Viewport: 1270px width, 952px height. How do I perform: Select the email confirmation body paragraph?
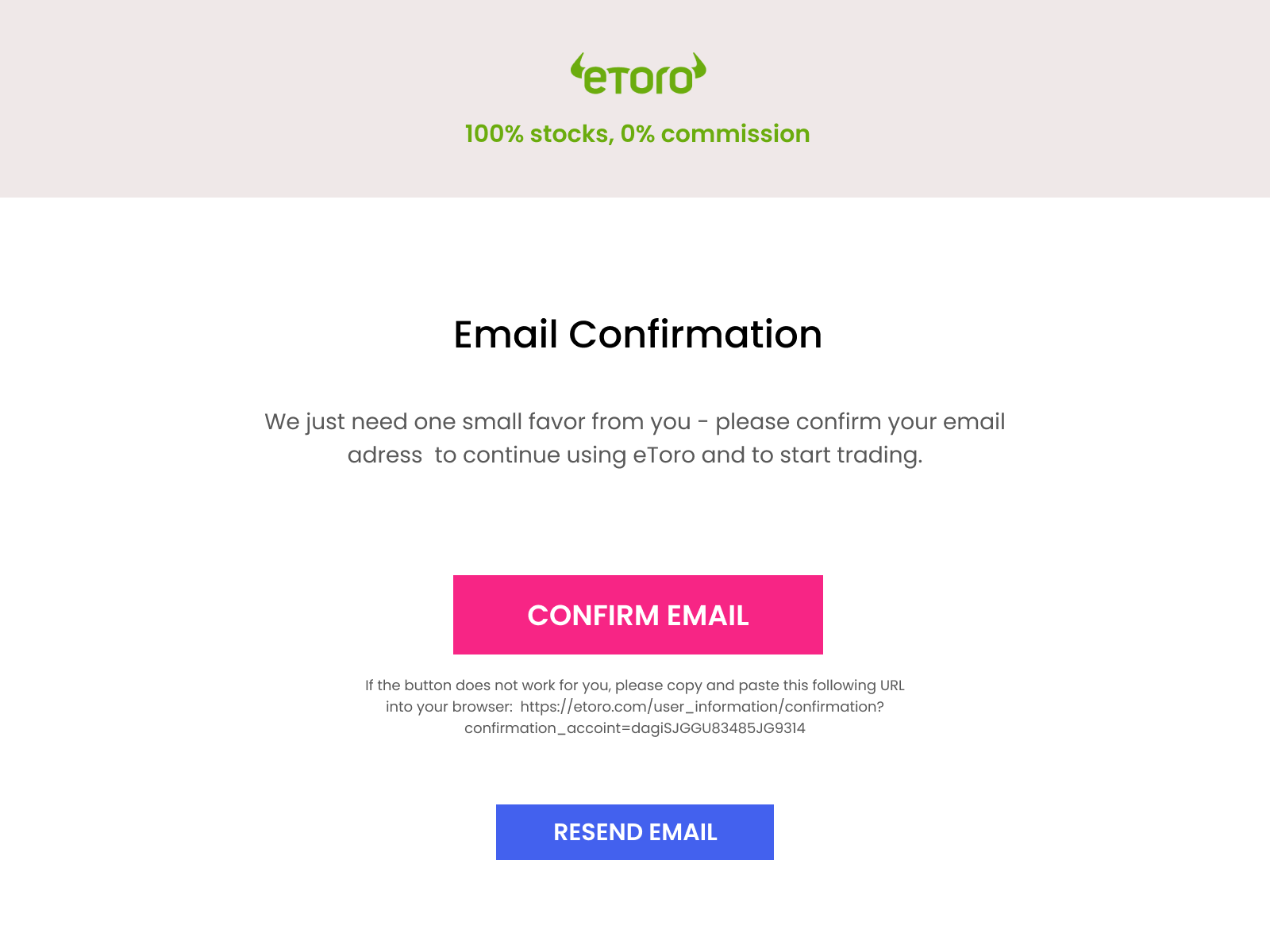coord(635,438)
